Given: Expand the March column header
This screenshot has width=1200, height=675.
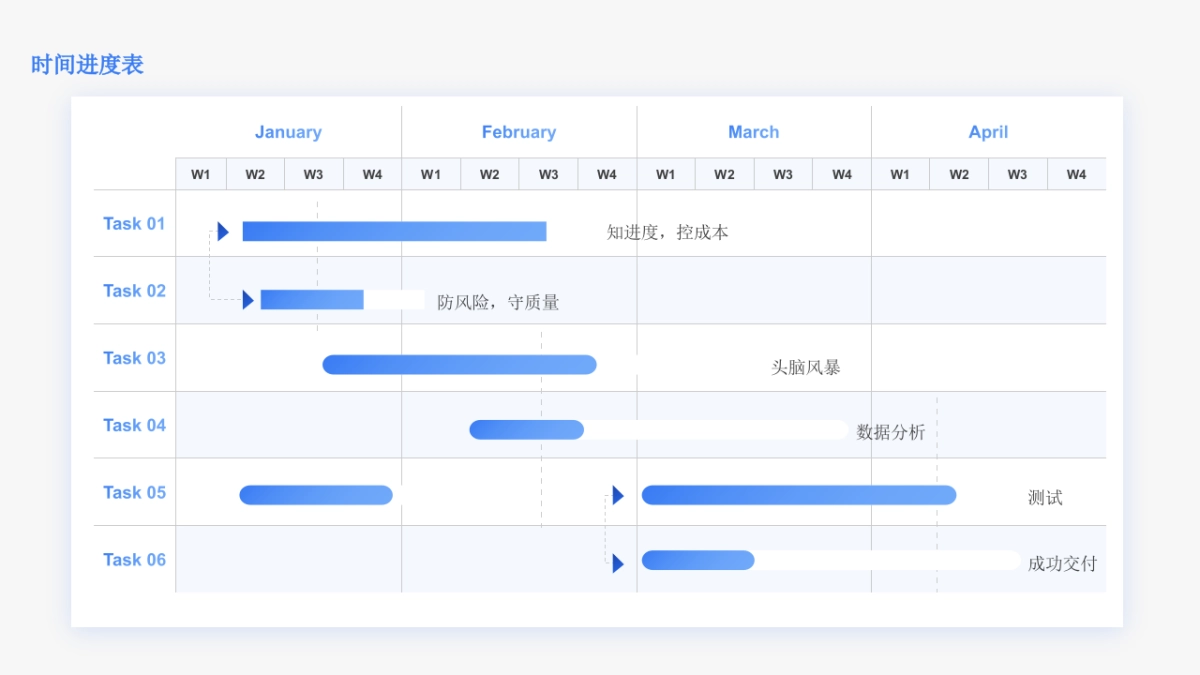Looking at the screenshot, I should (x=753, y=132).
